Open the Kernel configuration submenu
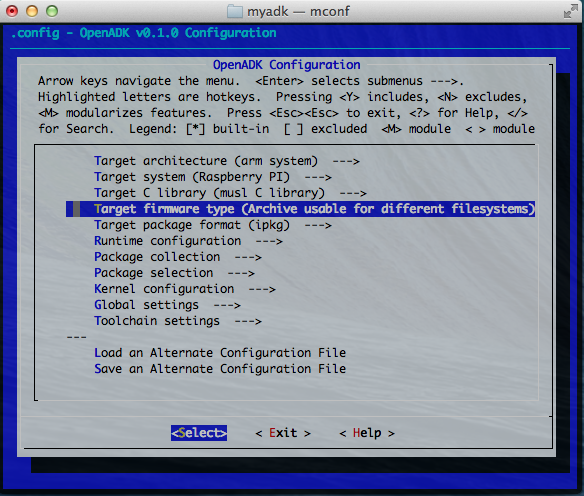This screenshot has width=584, height=496. click(x=185, y=289)
